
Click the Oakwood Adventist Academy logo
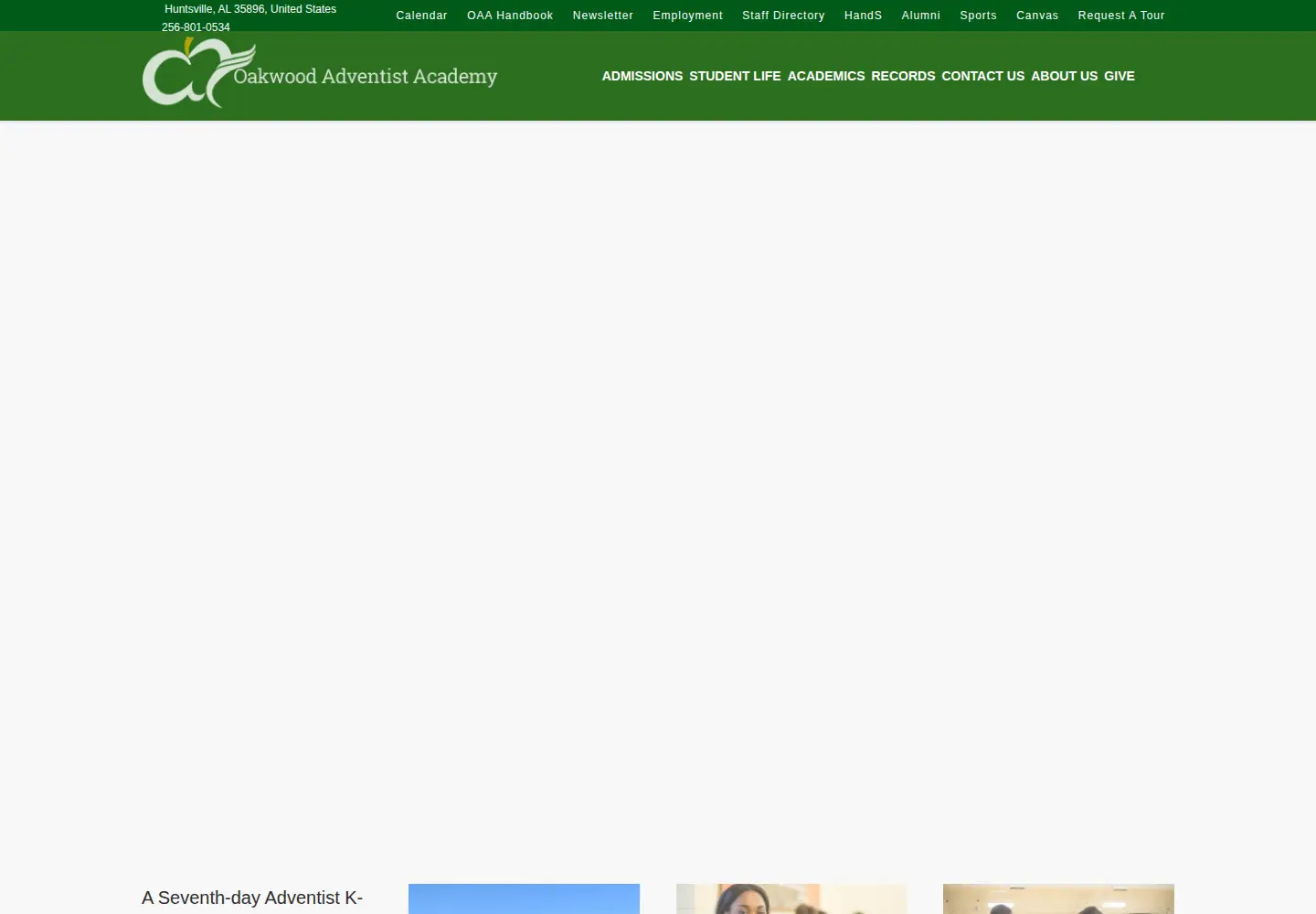click(x=320, y=73)
